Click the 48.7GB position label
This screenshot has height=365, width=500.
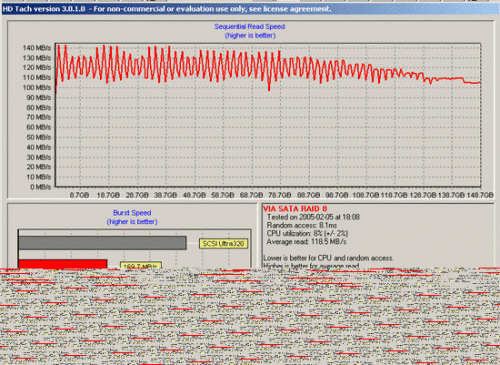[x=194, y=195]
